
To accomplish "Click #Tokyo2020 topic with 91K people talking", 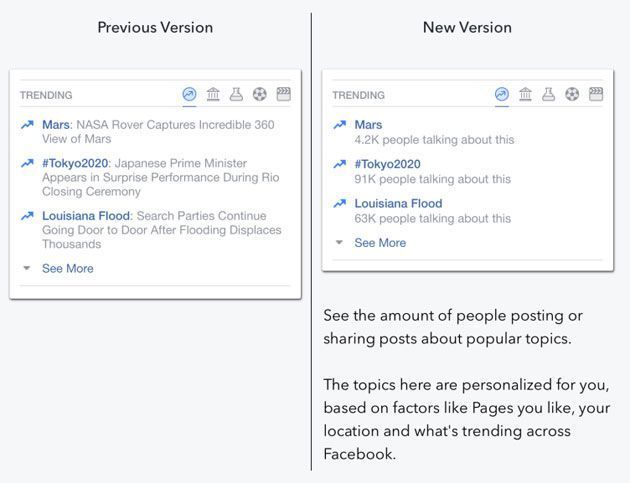I will coord(387,164).
